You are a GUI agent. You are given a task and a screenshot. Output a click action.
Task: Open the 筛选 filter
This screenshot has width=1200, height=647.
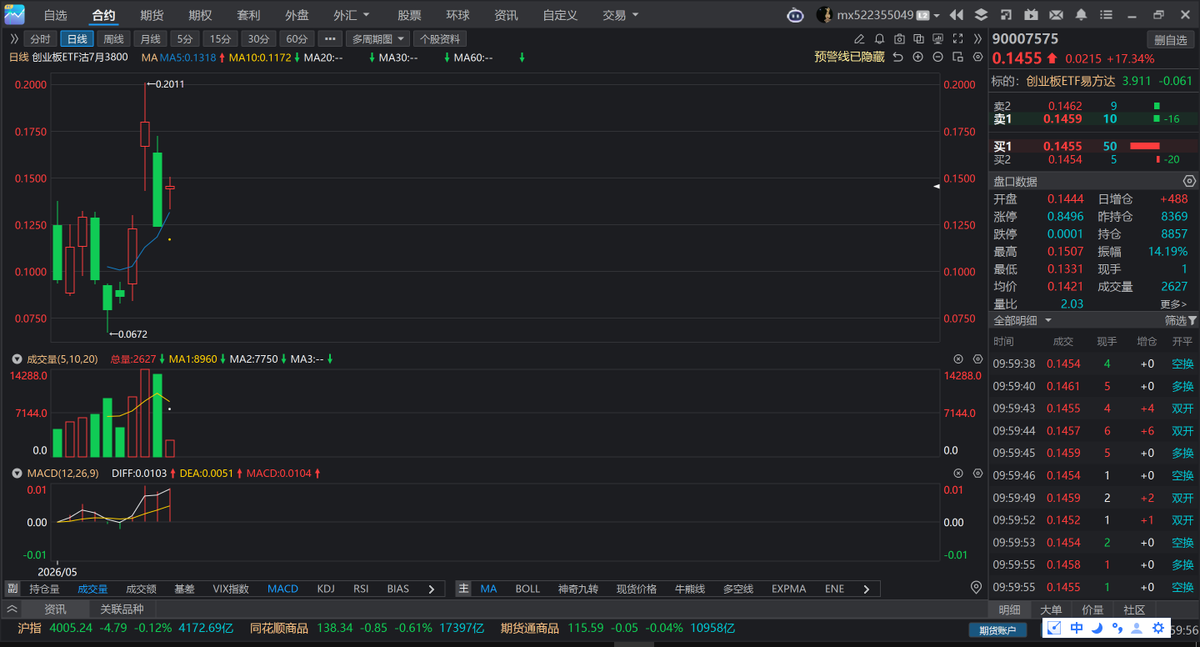[1180, 320]
